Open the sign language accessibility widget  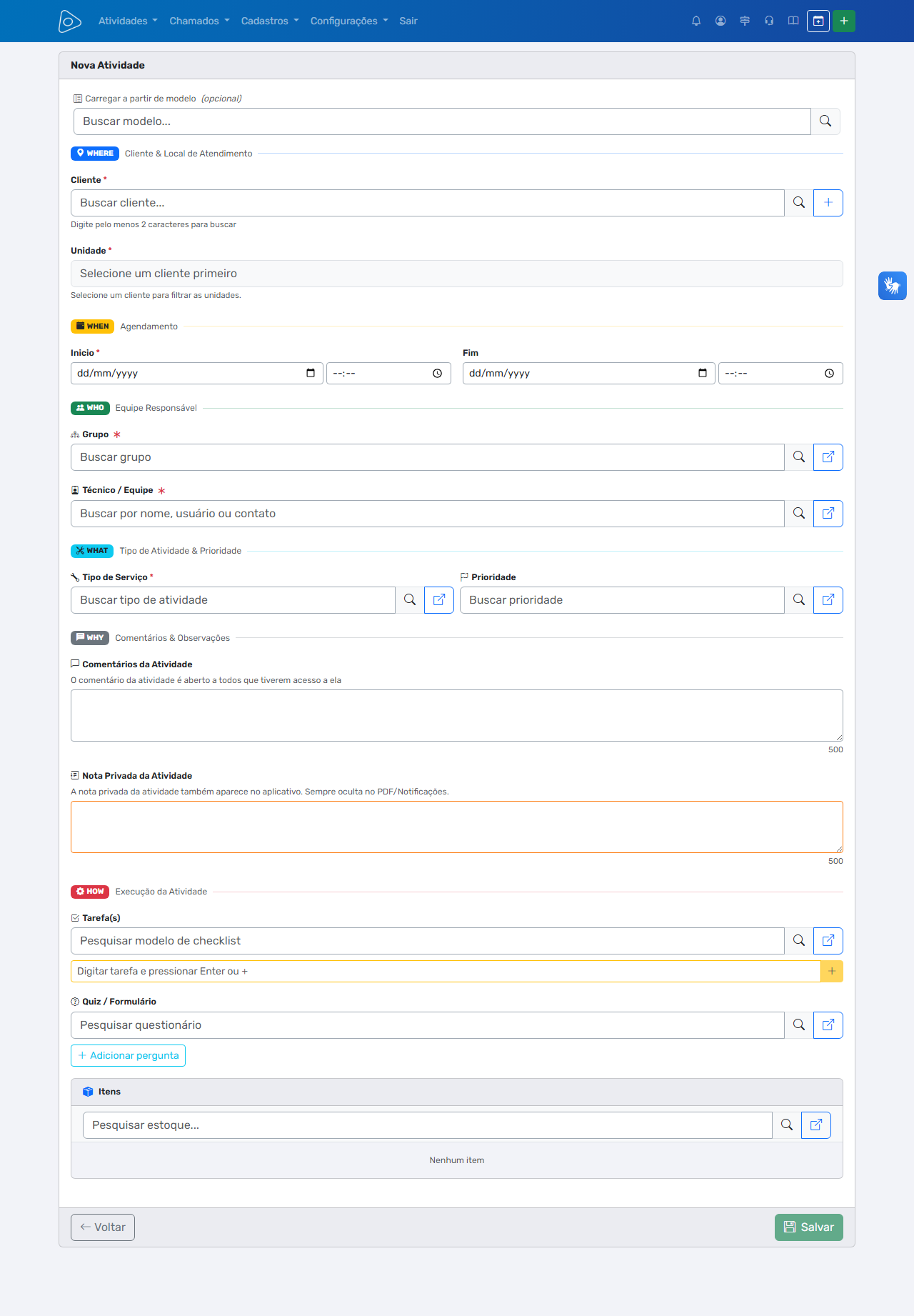[893, 286]
